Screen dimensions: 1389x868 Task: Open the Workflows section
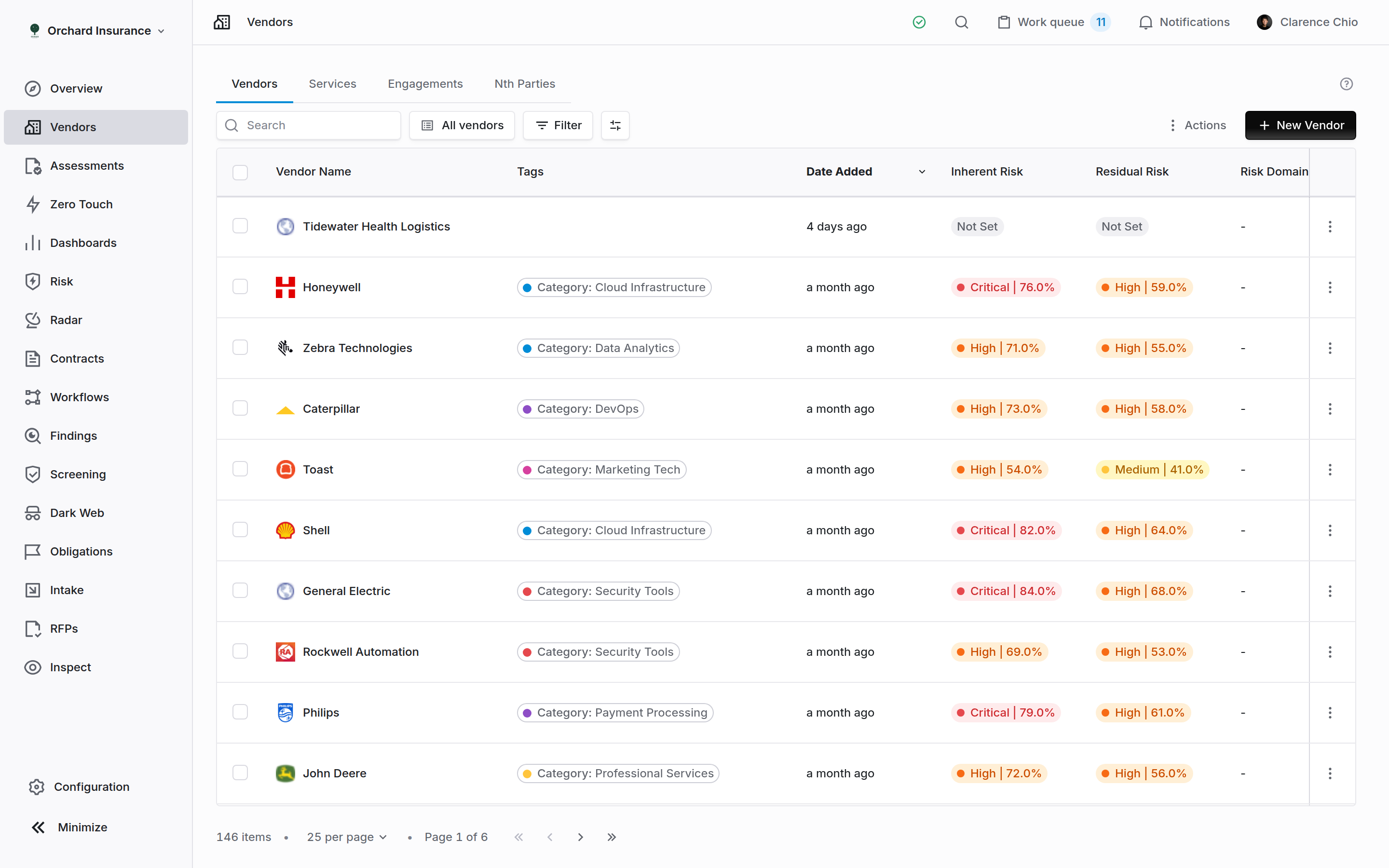pyautogui.click(x=96, y=397)
